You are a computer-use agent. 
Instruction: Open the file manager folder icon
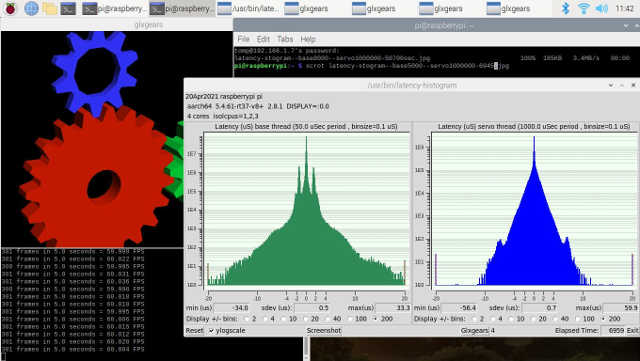point(50,8)
